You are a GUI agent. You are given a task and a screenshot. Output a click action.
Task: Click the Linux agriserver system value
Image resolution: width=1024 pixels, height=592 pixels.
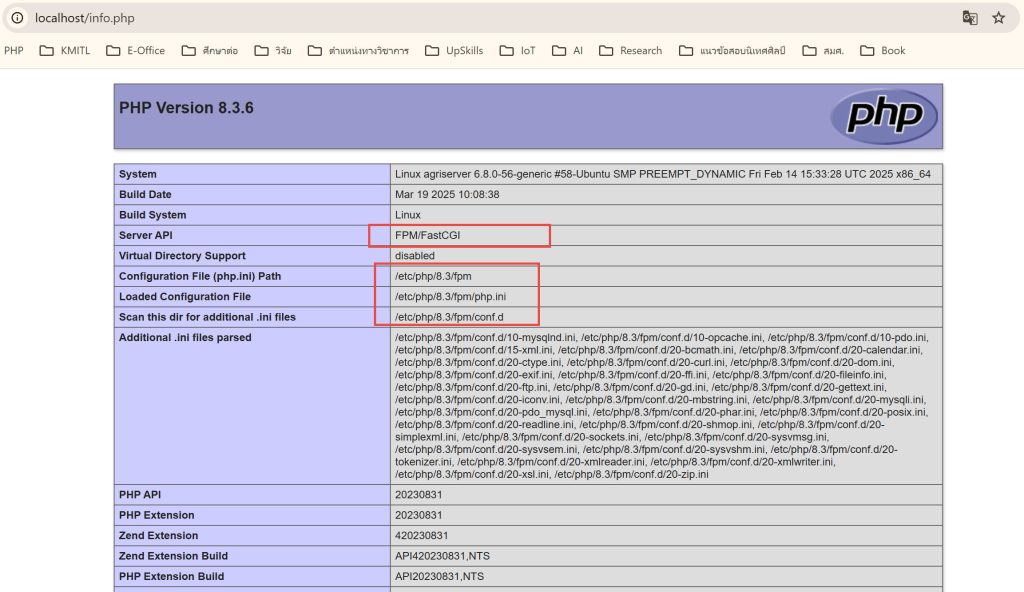(x=662, y=174)
